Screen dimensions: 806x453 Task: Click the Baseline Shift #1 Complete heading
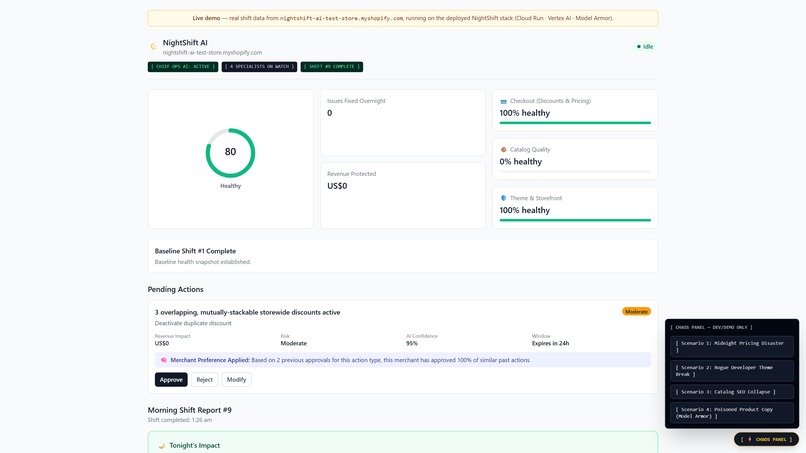click(x=195, y=251)
